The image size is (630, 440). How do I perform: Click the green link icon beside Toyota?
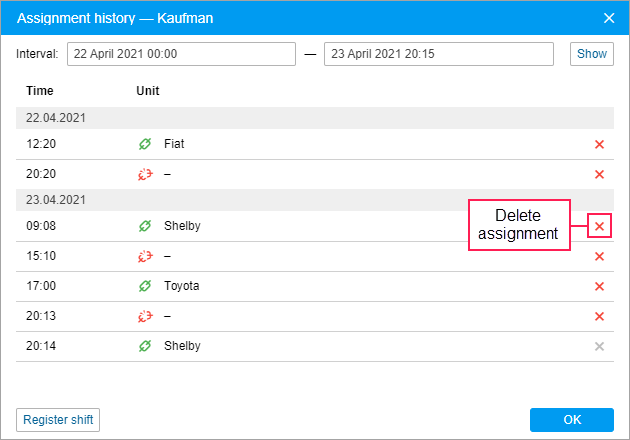click(x=144, y=286)
